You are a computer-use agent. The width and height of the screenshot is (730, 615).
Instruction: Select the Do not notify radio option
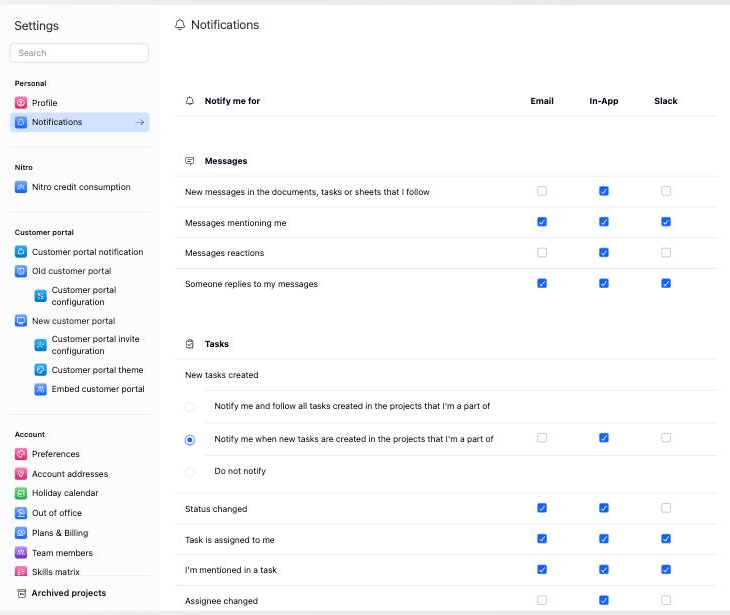coord(190,472)
